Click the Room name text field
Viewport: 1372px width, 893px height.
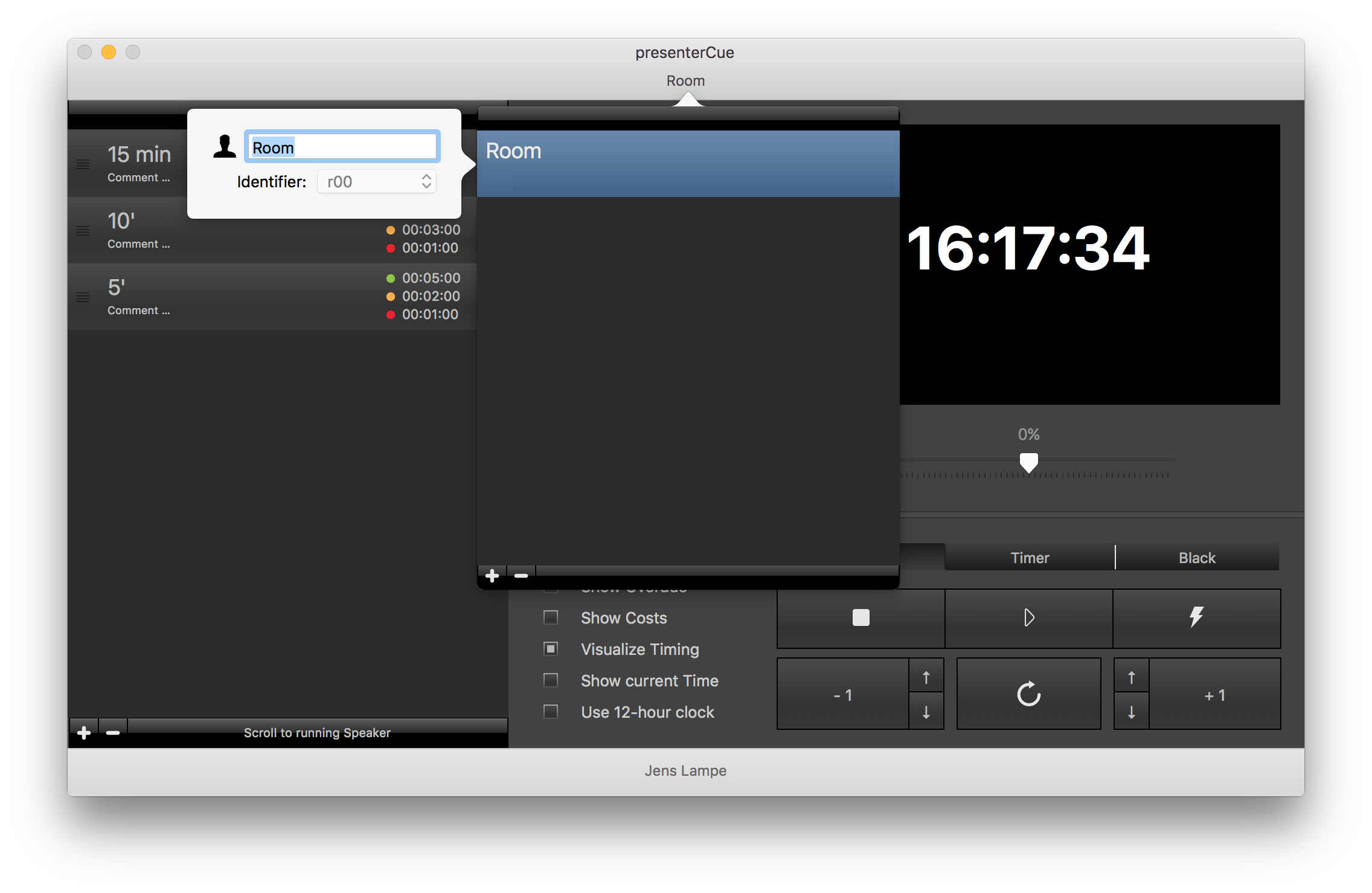pyautogui.click(x=342, y=147)
